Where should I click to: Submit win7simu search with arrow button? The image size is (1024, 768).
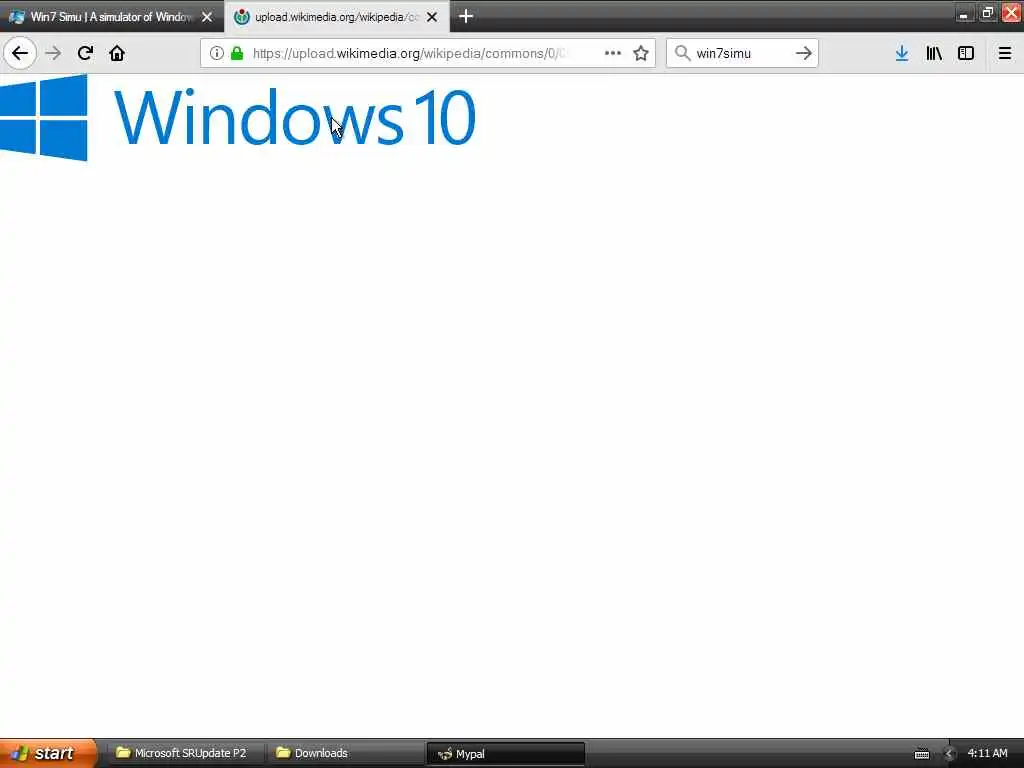804,53
